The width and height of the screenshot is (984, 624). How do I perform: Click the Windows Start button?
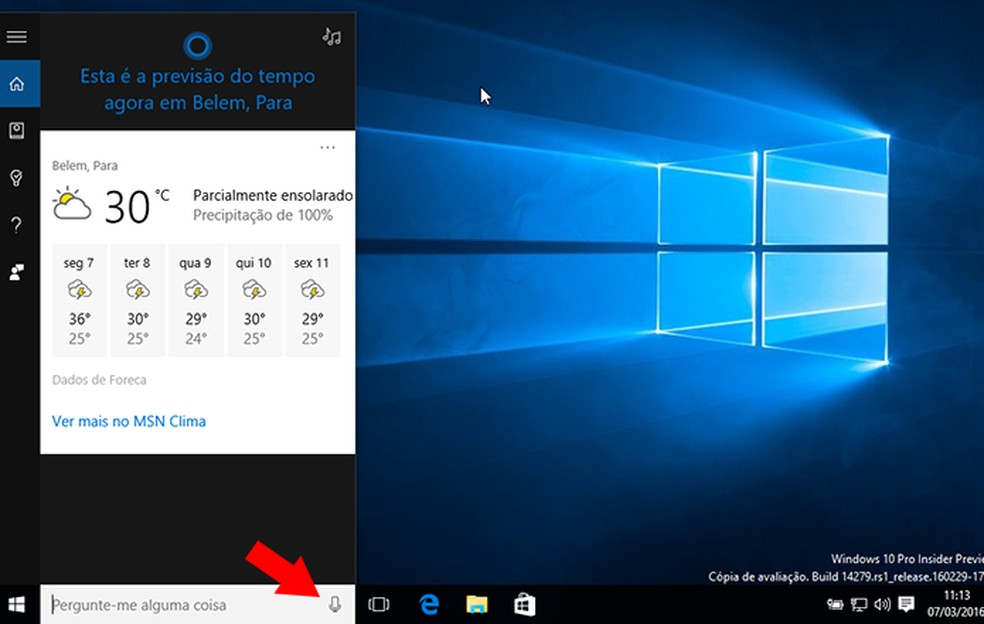pos(17,604)
